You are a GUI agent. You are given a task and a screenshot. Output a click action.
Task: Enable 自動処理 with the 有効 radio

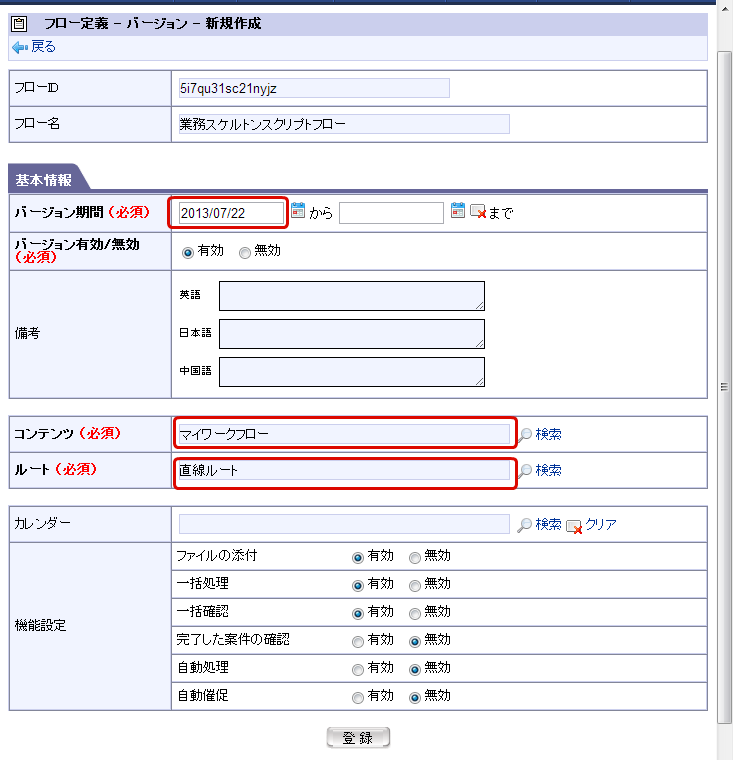click(x=358, y=670)
